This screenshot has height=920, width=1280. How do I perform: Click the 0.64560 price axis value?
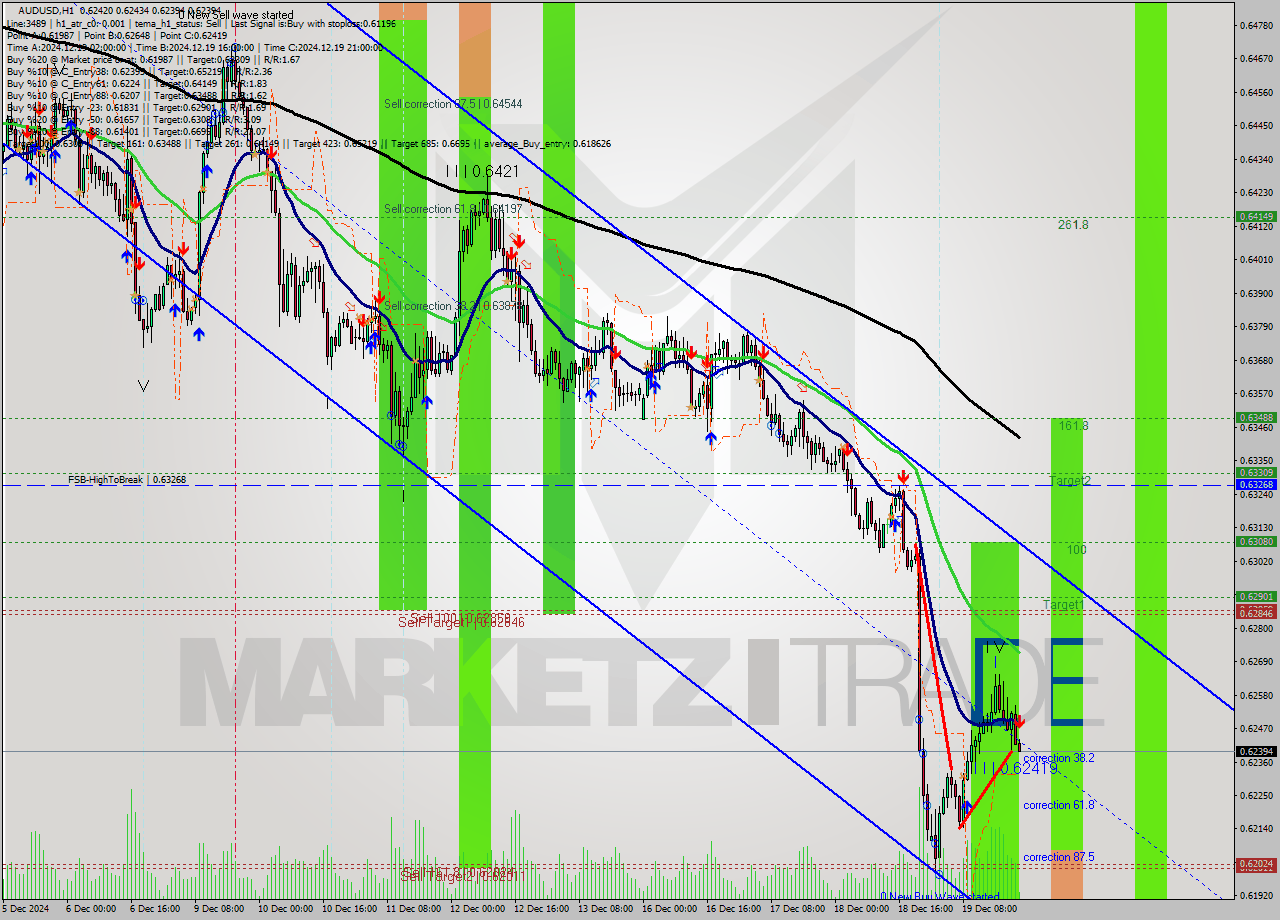(x=1256, y=92)
